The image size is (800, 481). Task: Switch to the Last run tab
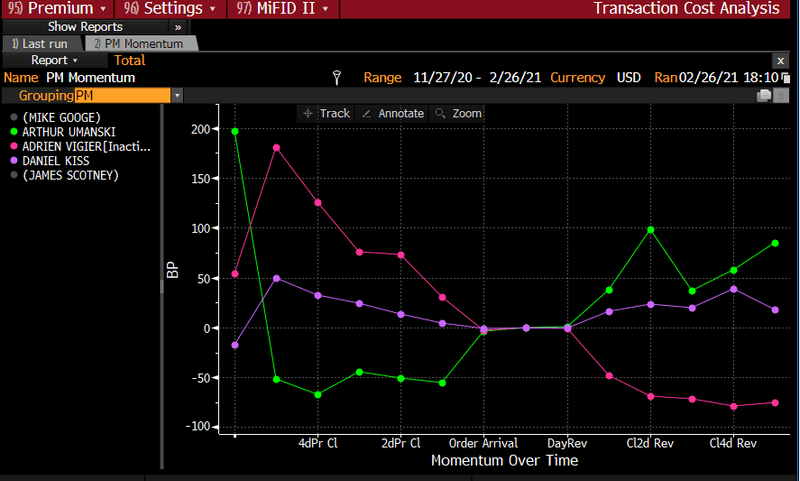[40, 44]
